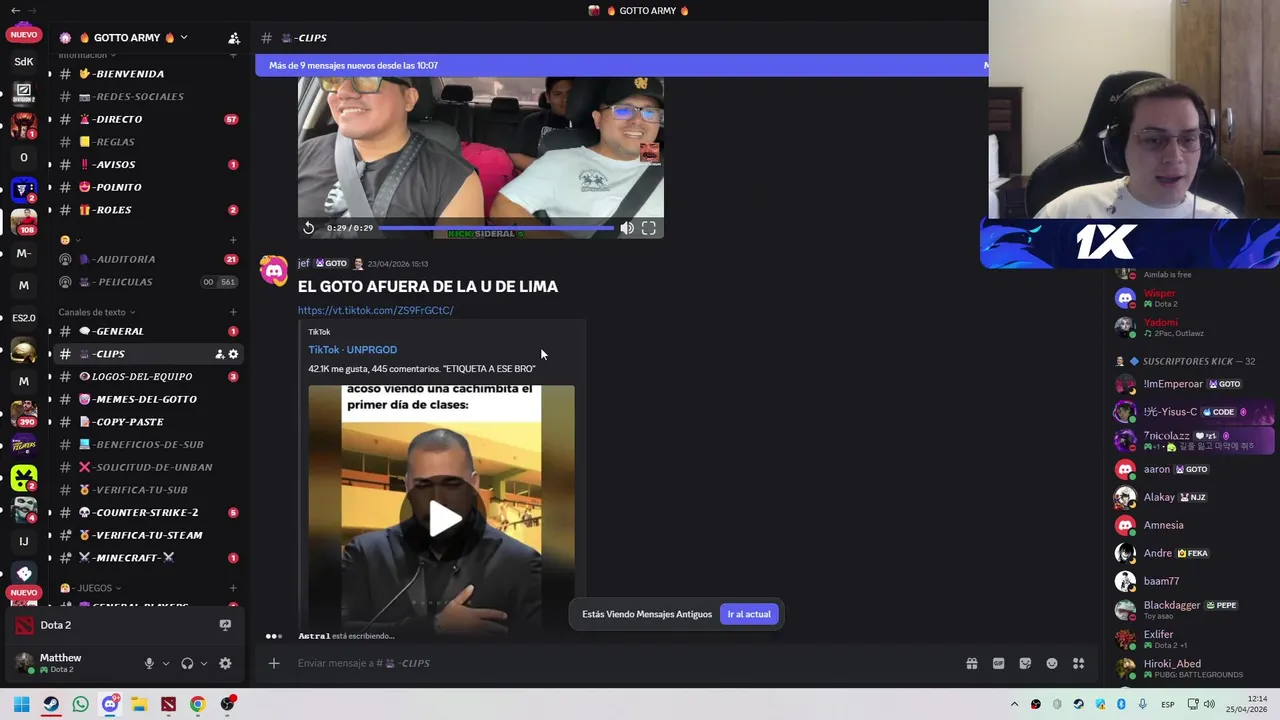Click the Windows Start button
This screenshot has height=720, width=1280.
click(22, 704)
